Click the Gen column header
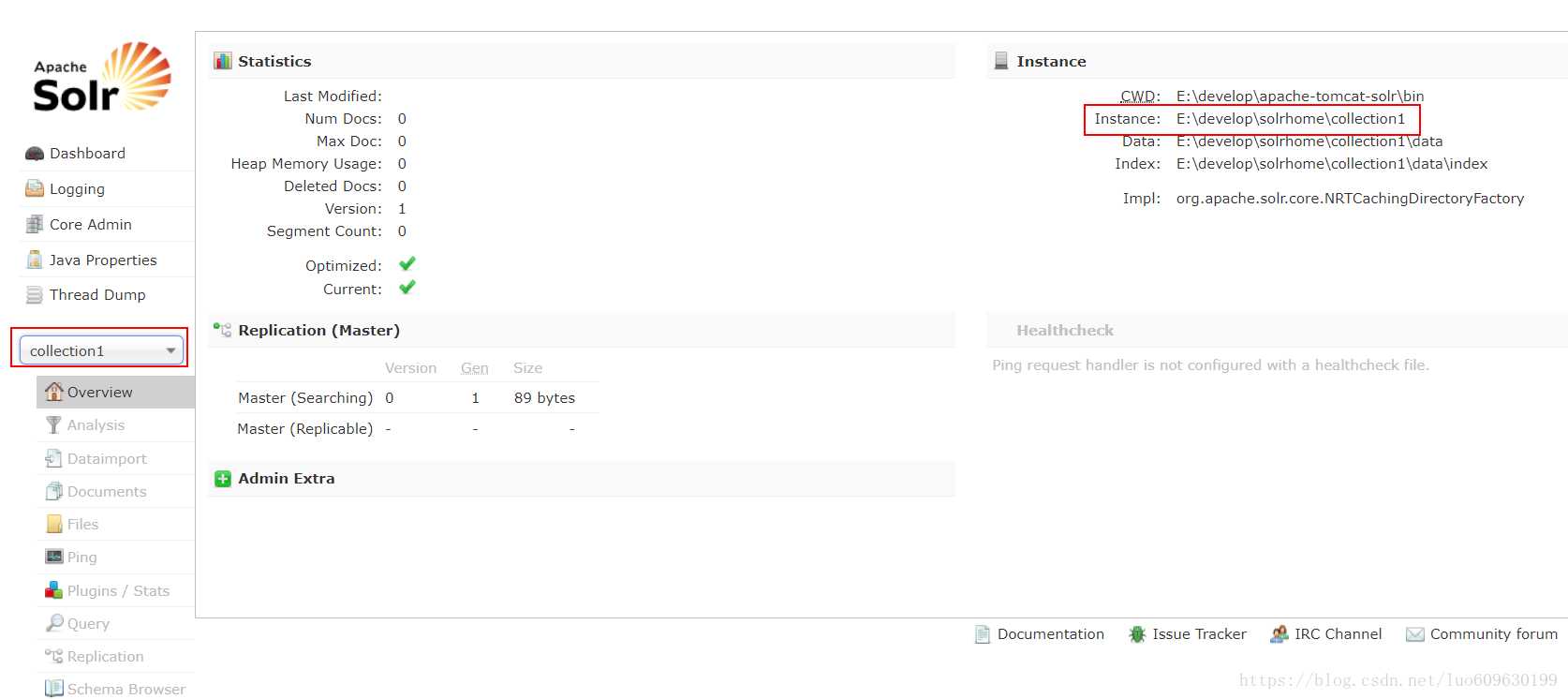Viewport: 1568px width, 699px height. pyautogui.click(x=475, y=368)
